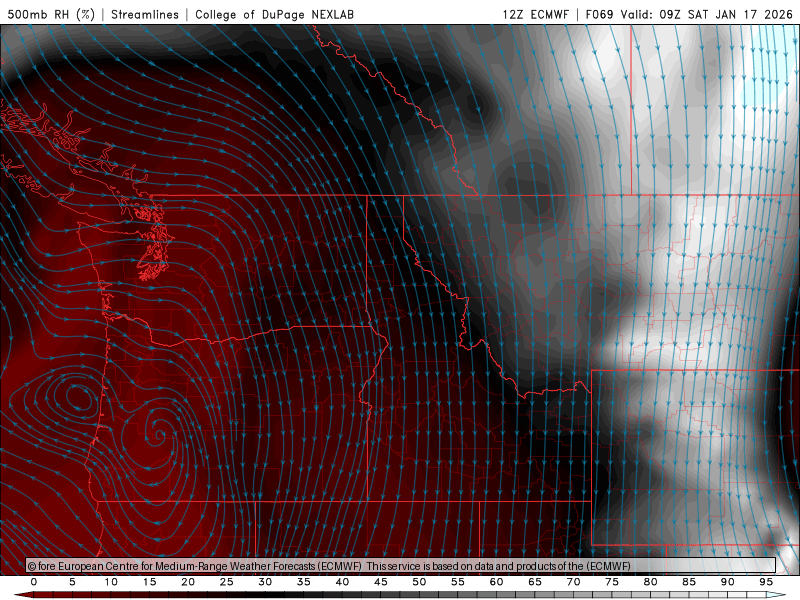Click the '70' RH scale value
The height and width of the screenshot is (600, 800).
tap(573, 582)
